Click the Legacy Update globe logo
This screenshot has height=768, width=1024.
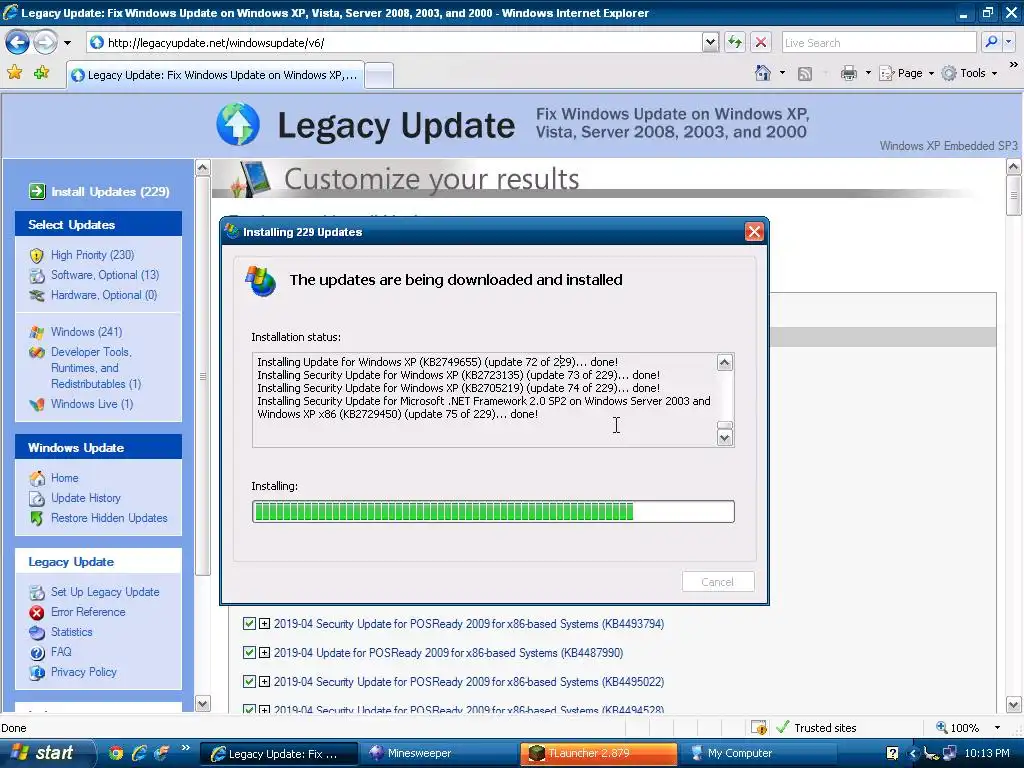coord(238,123)
